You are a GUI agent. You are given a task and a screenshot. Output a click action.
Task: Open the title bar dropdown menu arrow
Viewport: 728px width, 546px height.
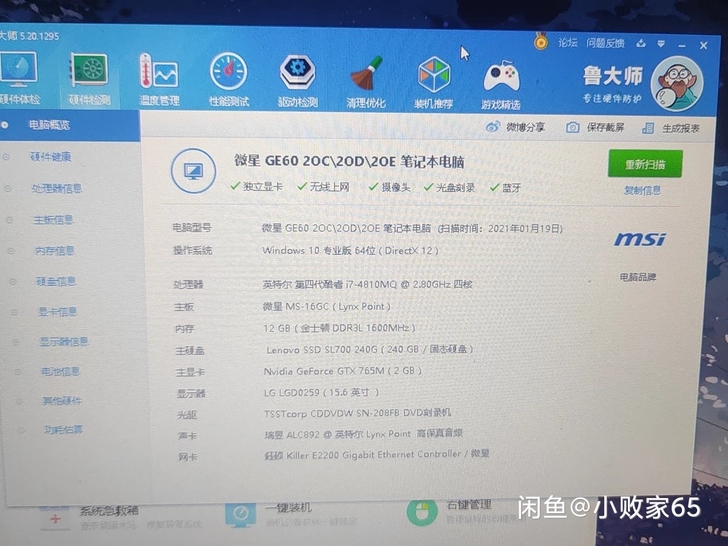click(661, 44)
